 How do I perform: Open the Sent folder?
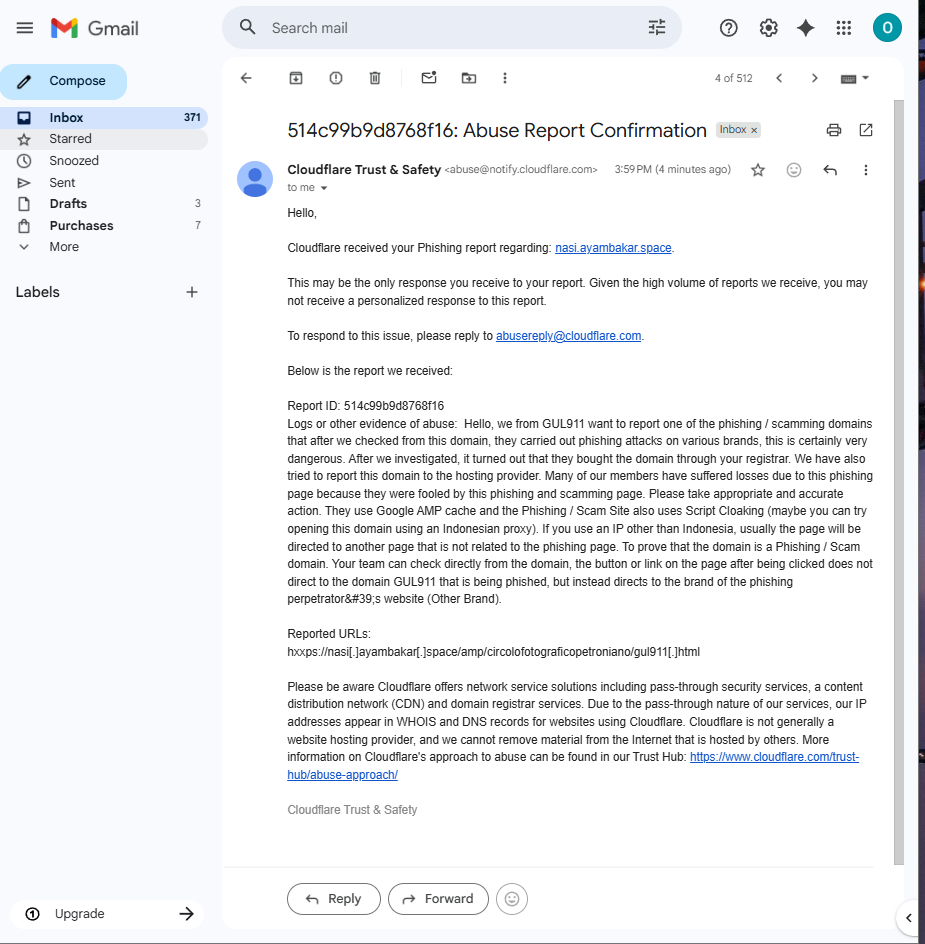click(104, 182)
